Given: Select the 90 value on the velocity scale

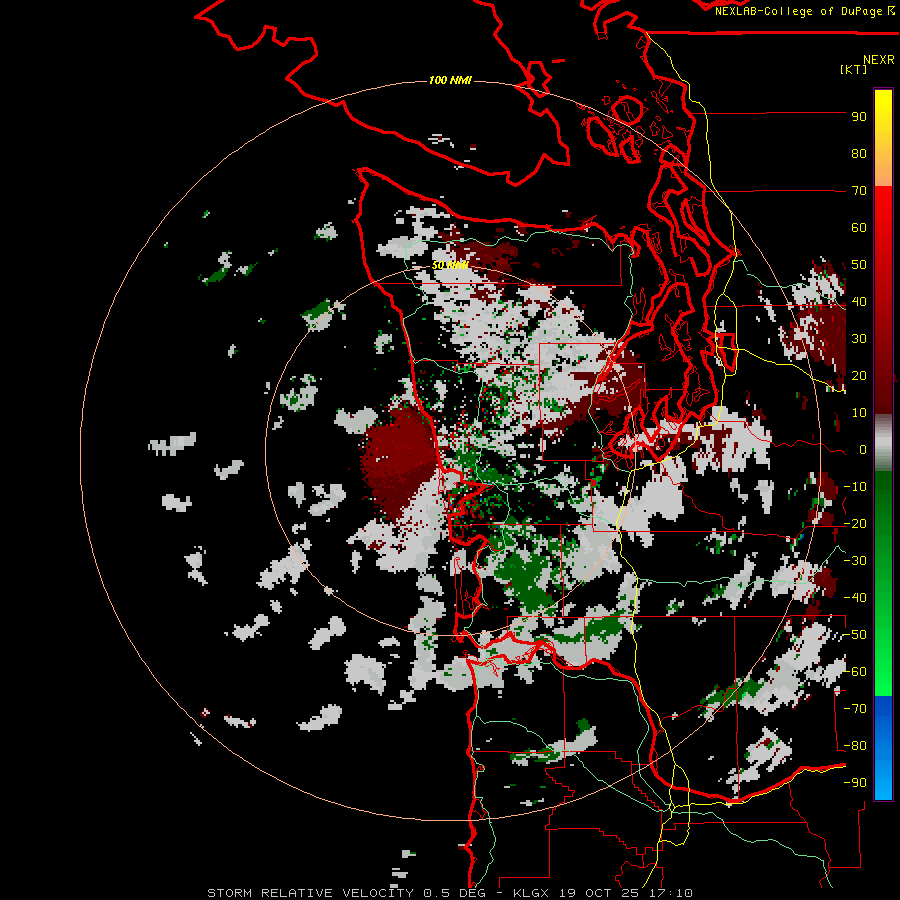Looking at the screenshot, I should coord(859,117).
